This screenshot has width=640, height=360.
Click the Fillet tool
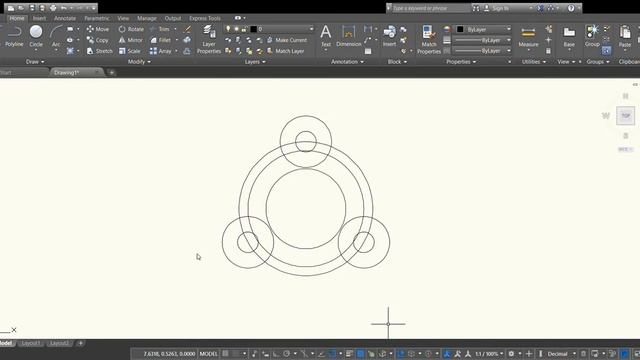click(160, 40)
